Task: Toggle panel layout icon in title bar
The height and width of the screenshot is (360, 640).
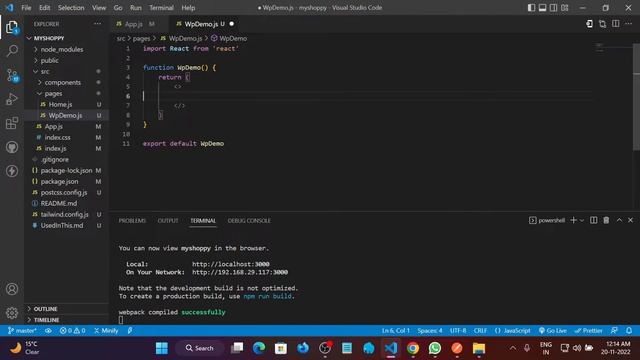Action: [542, 8]
